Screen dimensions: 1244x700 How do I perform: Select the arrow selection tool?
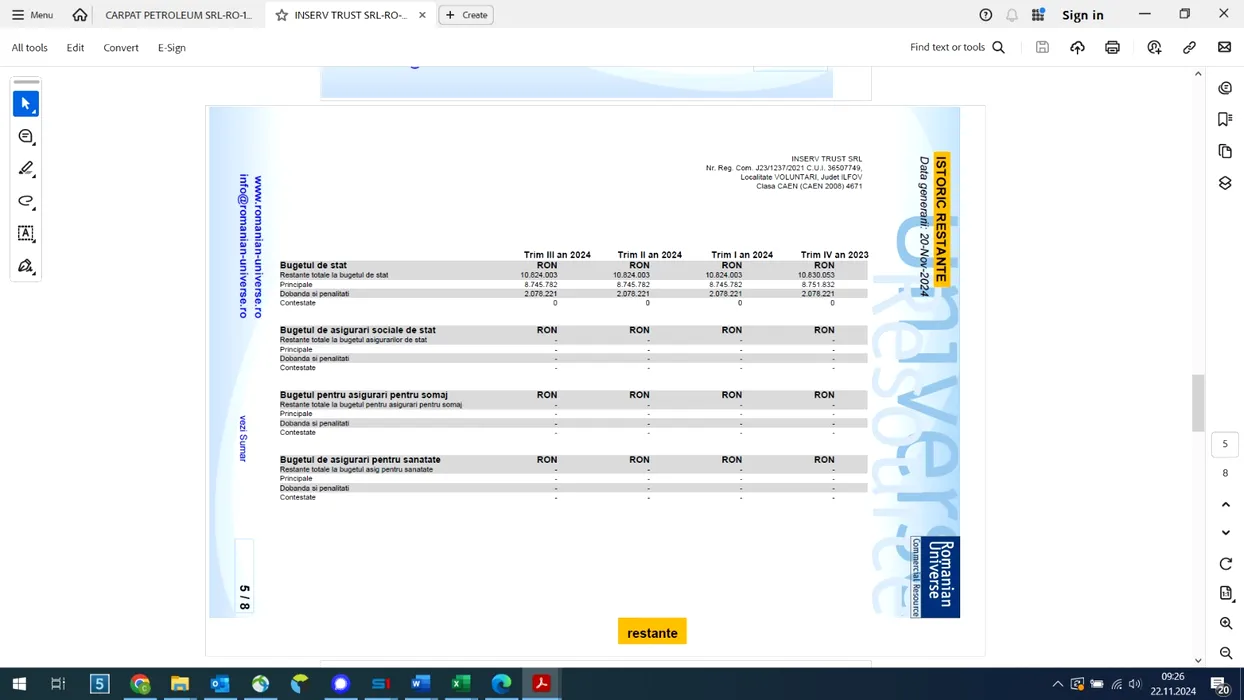(x=26, y=104)
